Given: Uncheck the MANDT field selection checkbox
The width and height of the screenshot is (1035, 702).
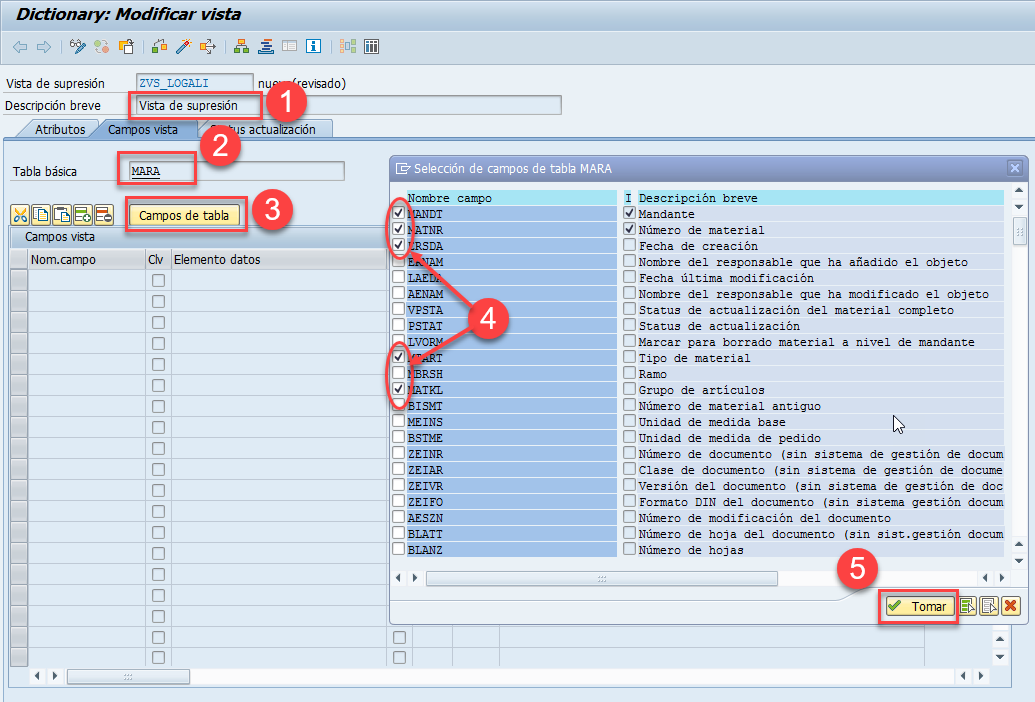Looking at the screenshot, I should [x=399, y=213].
